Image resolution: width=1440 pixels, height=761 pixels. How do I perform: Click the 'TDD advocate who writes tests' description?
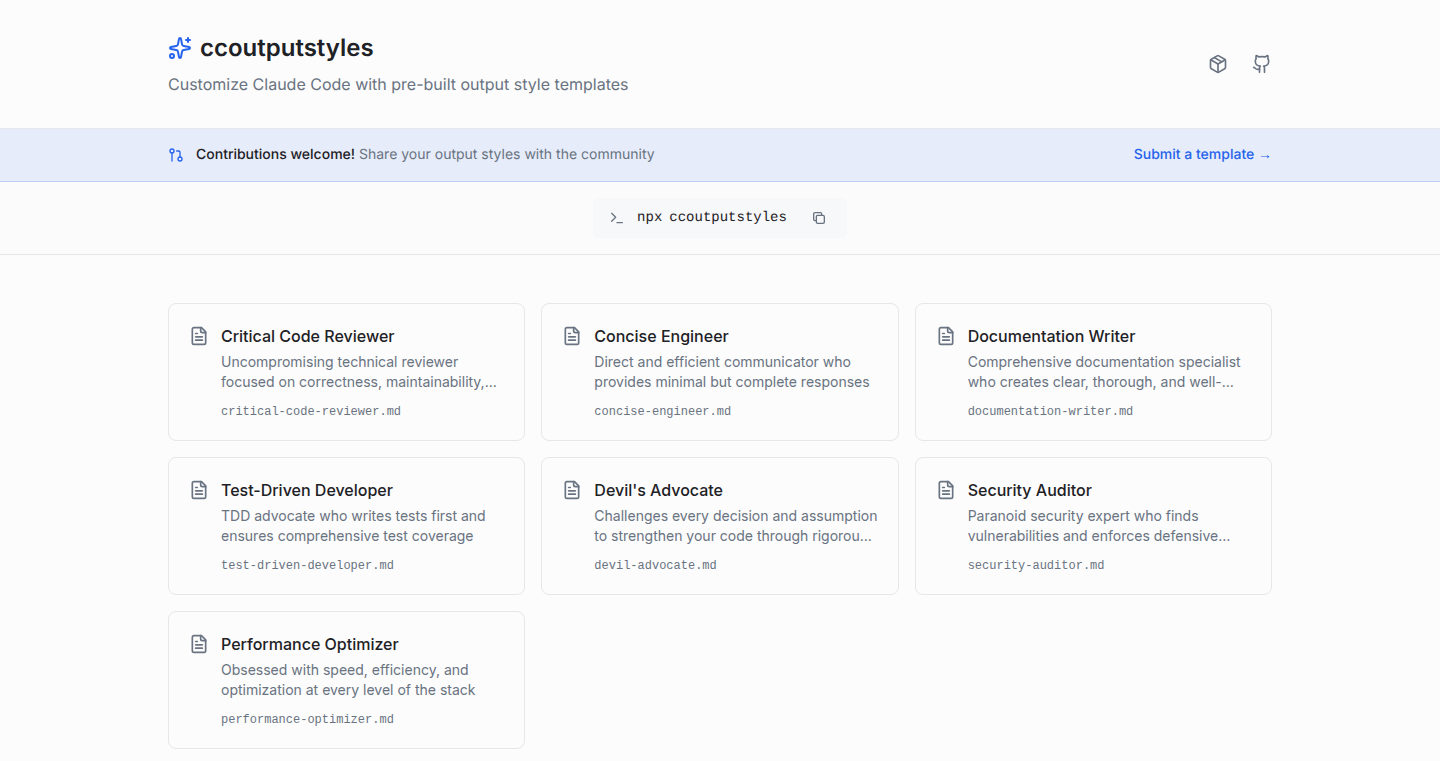coord(353,526)
